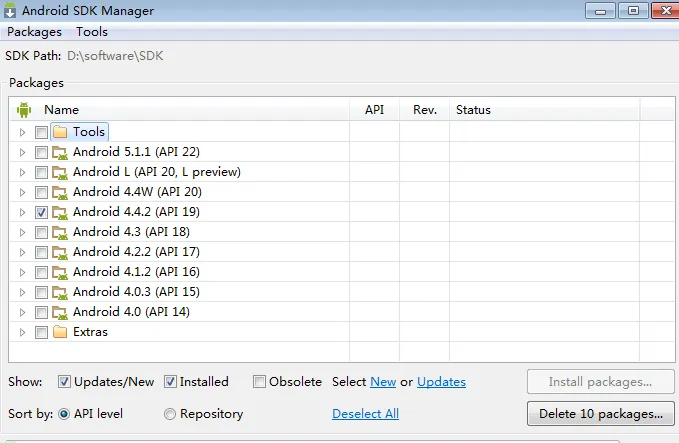679x443 pixels.
Task: Open the Packages menu
Action: click(34, 32)
